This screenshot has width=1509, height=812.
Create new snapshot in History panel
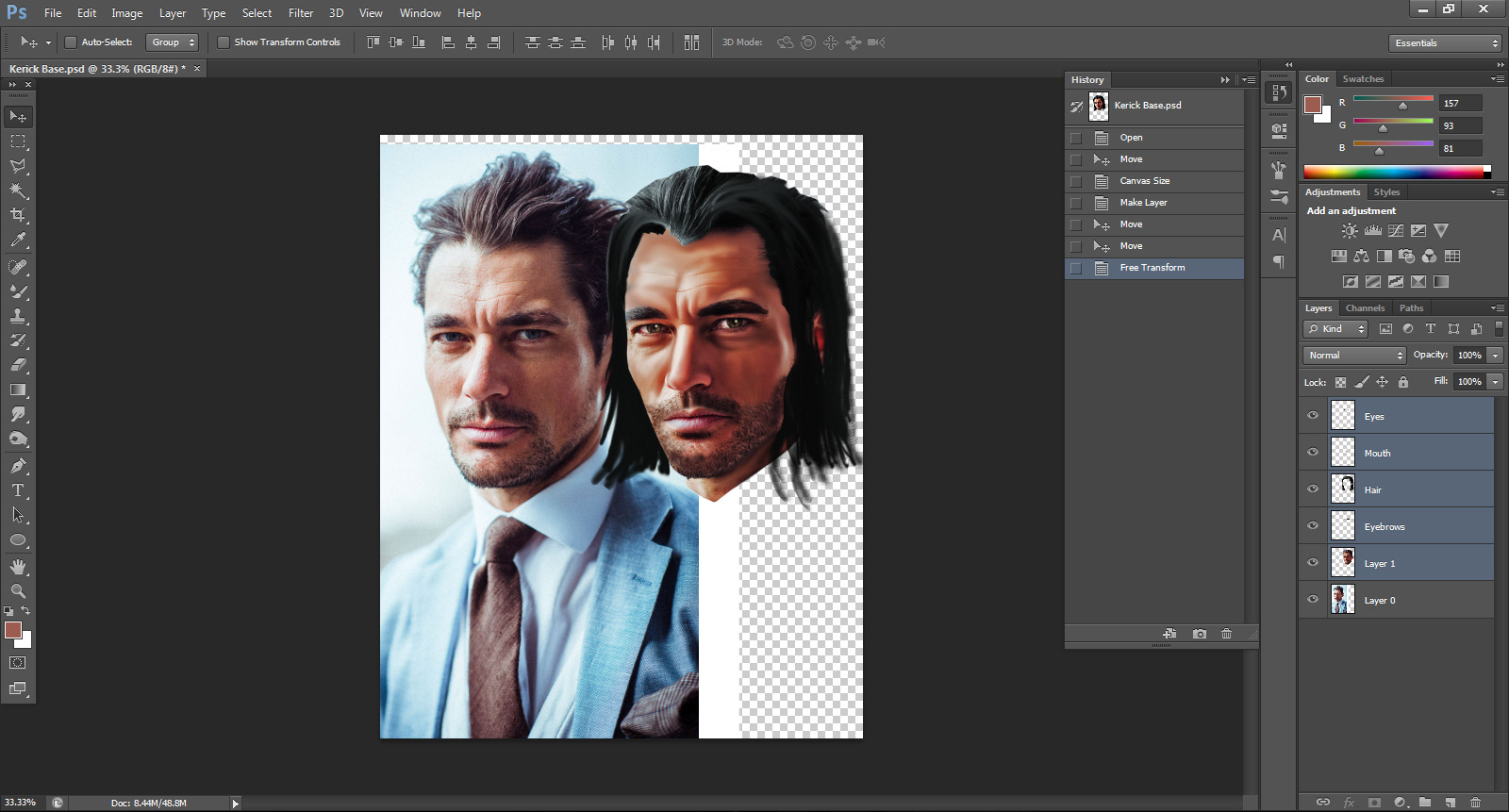(x=1200, y=634)
